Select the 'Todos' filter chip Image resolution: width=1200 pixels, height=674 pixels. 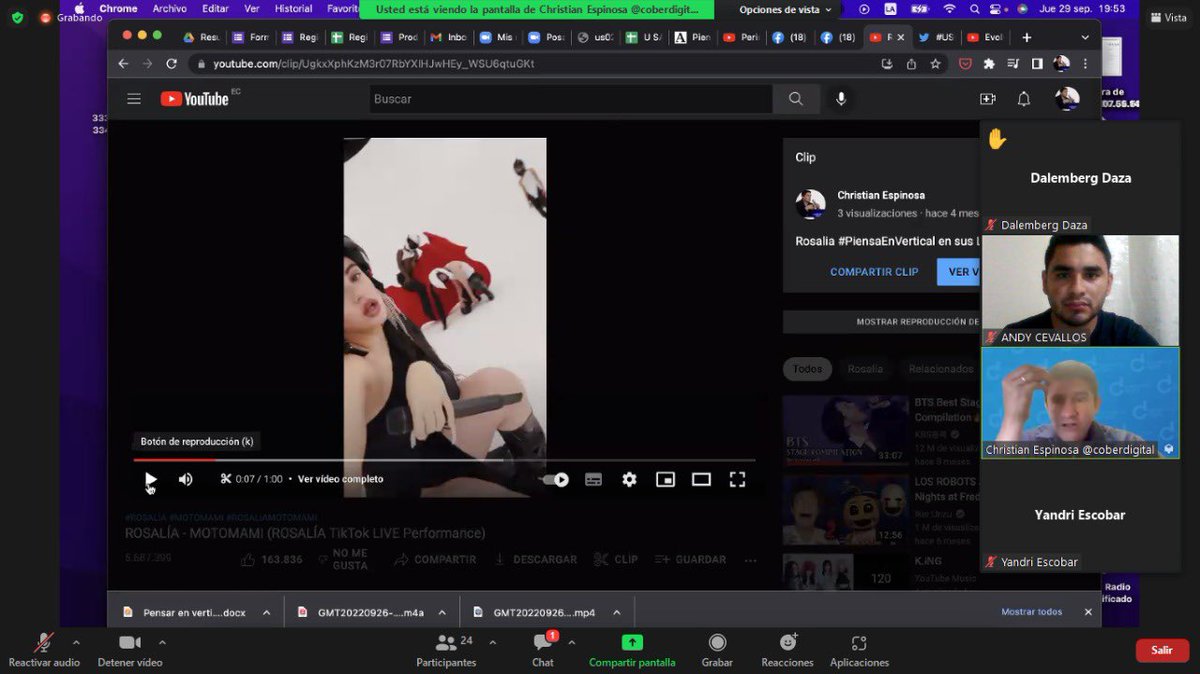pos(808,369)
